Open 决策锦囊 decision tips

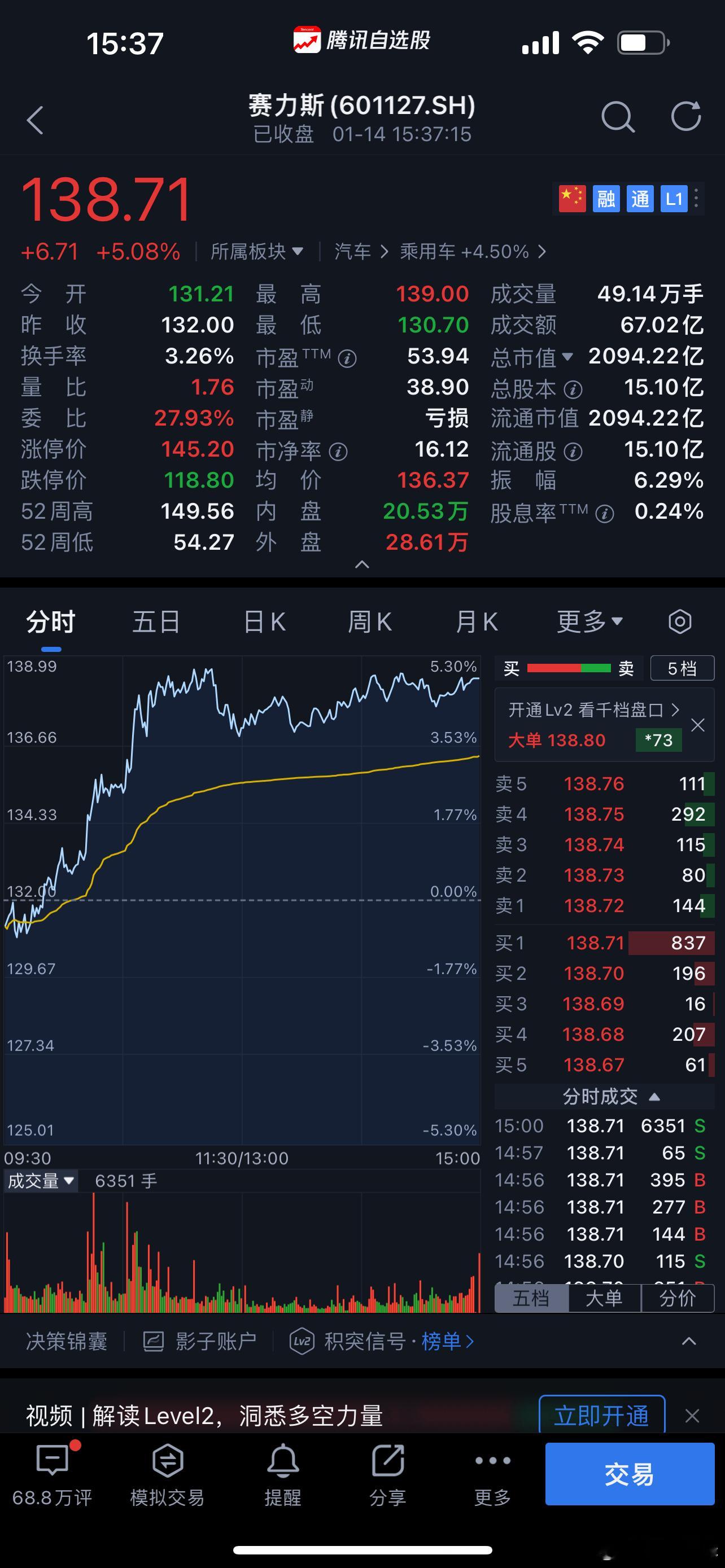67,1341
